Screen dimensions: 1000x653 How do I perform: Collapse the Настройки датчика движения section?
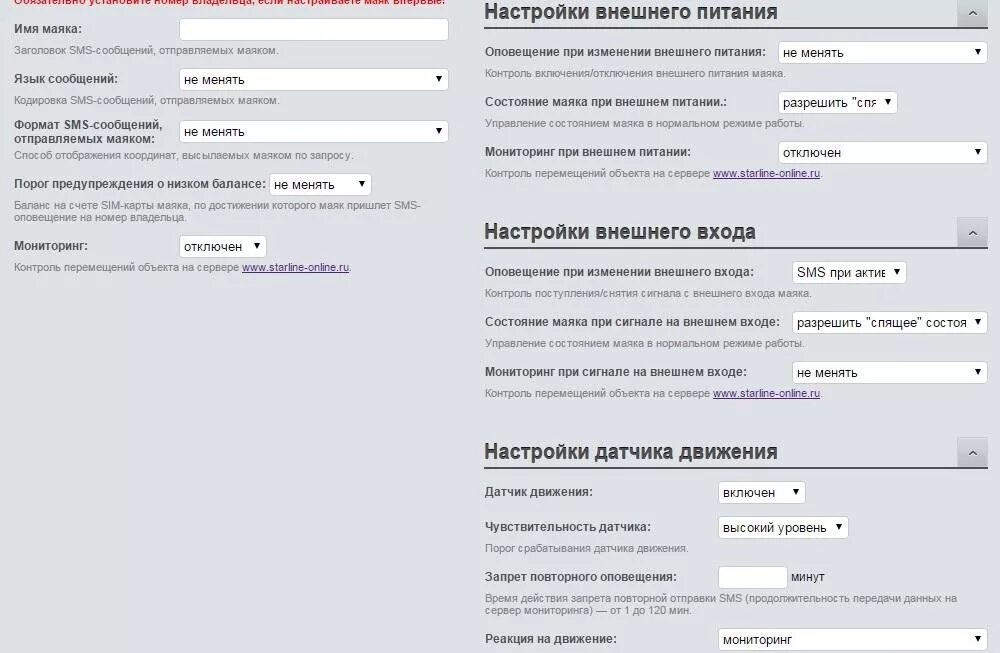click(x=973, y=453)
